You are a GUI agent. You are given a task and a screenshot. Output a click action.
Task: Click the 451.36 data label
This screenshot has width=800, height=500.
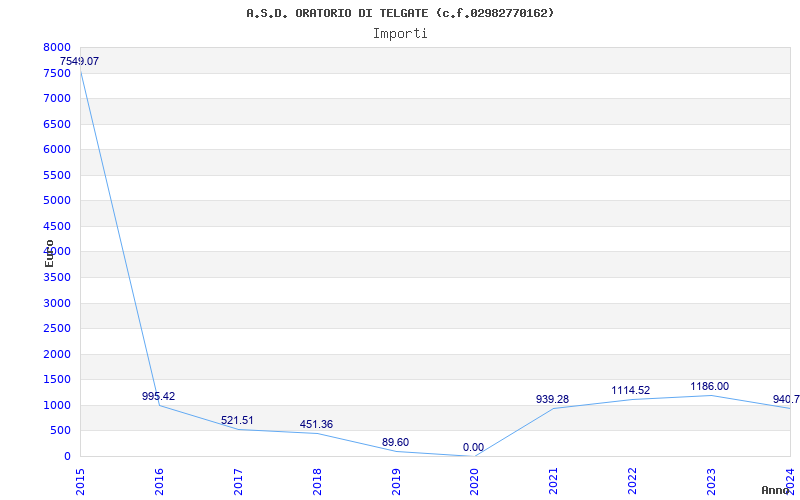point(316,424)
